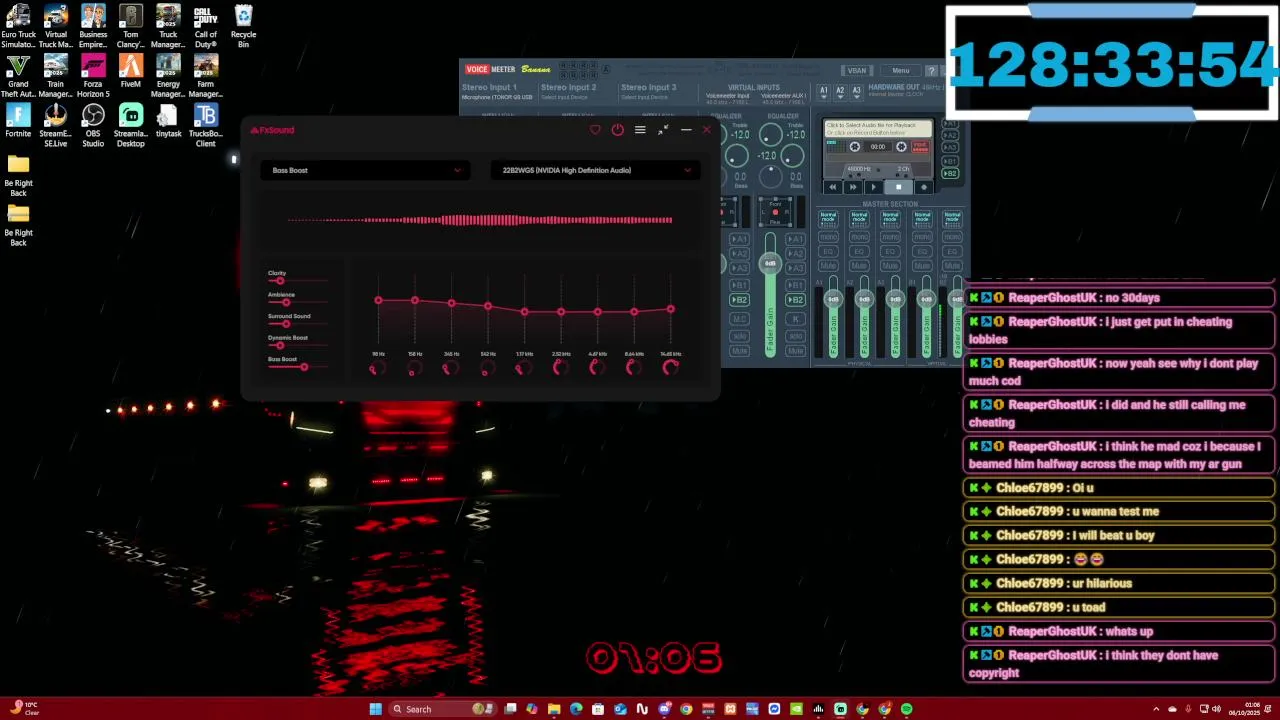The image size is (1280, 720).
Task: Click the Voicemeeter cassette rewind button
Action: [833, 187]
